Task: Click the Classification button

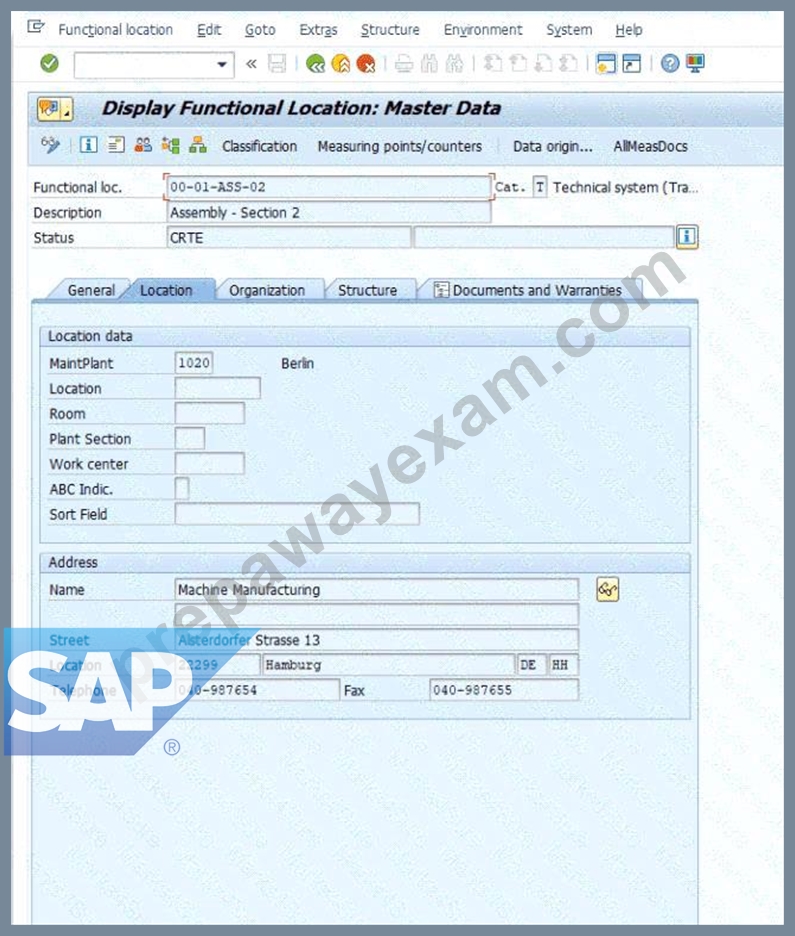Action: pos(260,146)
